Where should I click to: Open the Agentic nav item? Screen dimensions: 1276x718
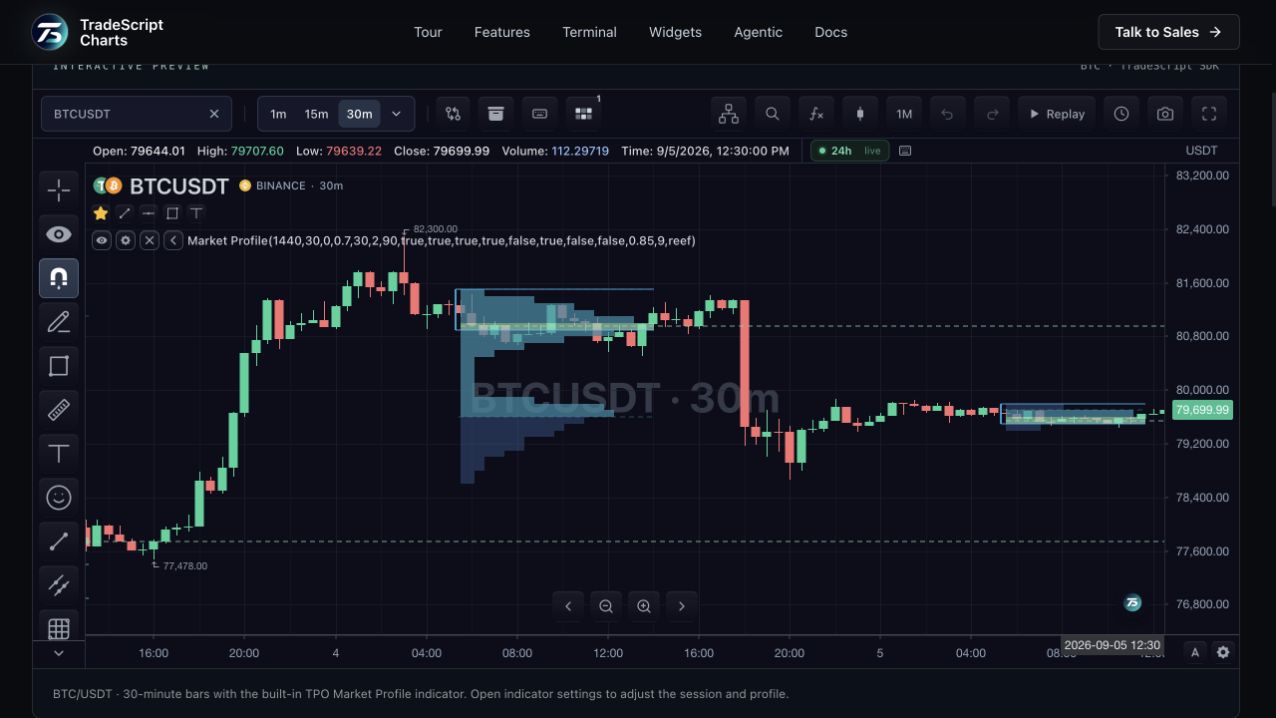(758, 32)
